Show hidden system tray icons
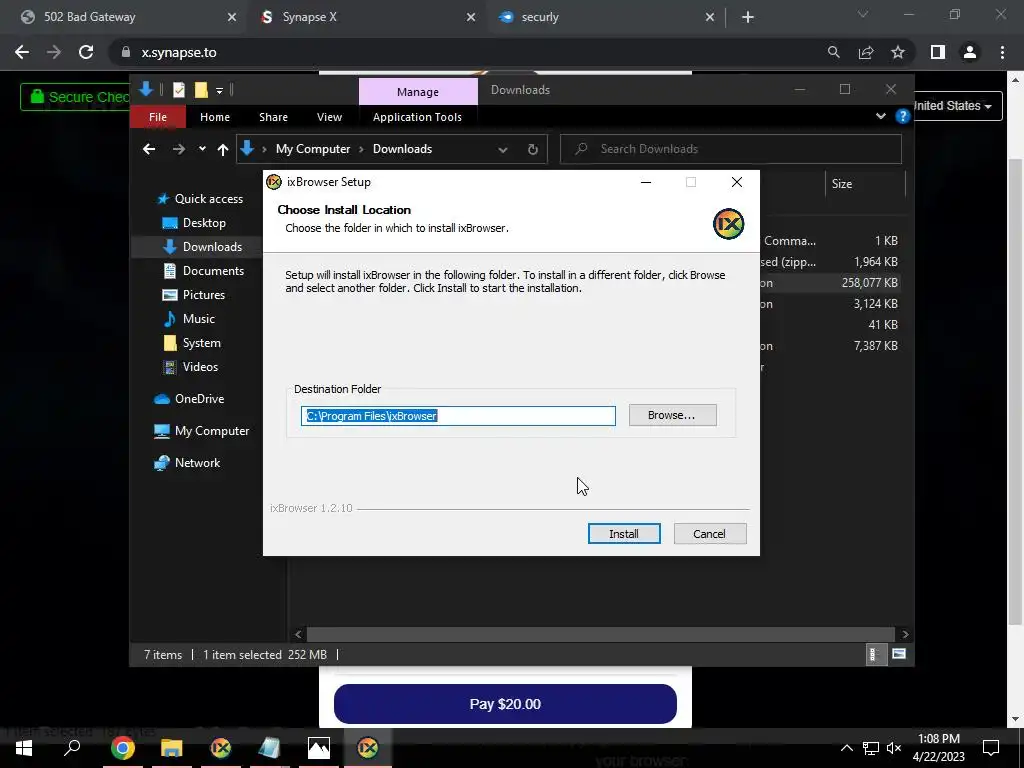The image size is (1024, 768). 846,748
